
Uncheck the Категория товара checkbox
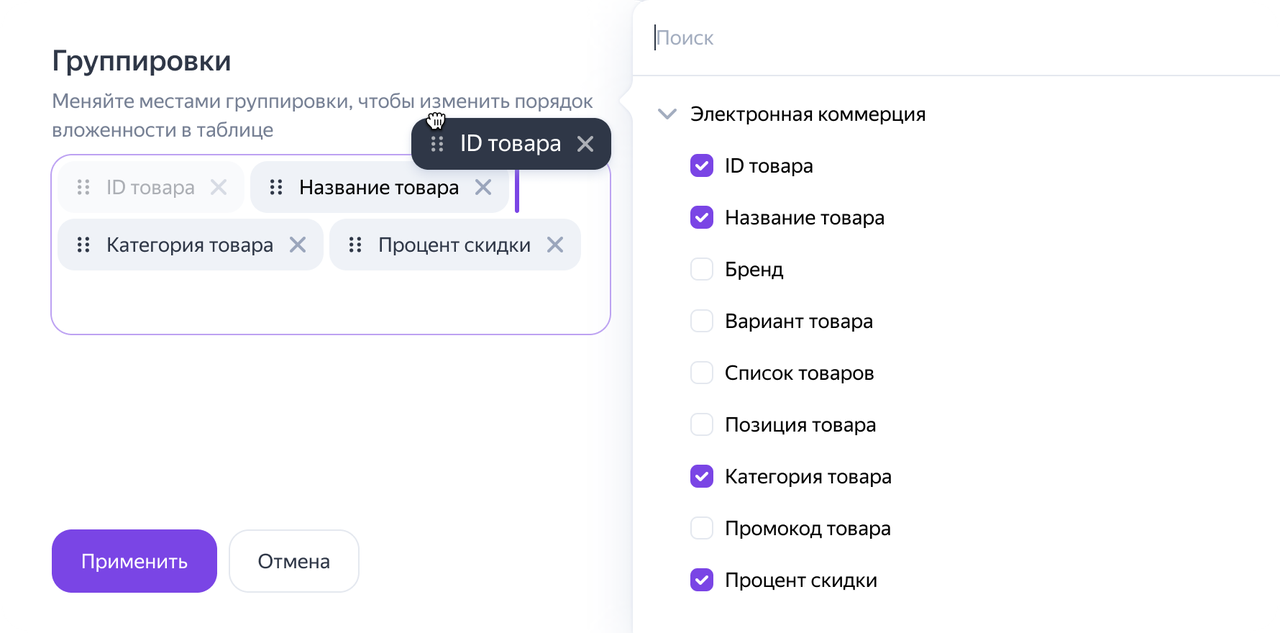tap(702, 477)
